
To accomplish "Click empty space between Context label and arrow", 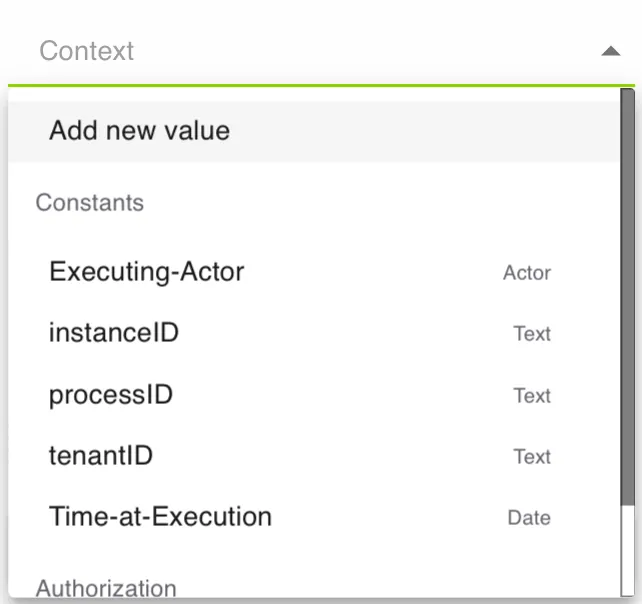I will (x=364, y=51).
